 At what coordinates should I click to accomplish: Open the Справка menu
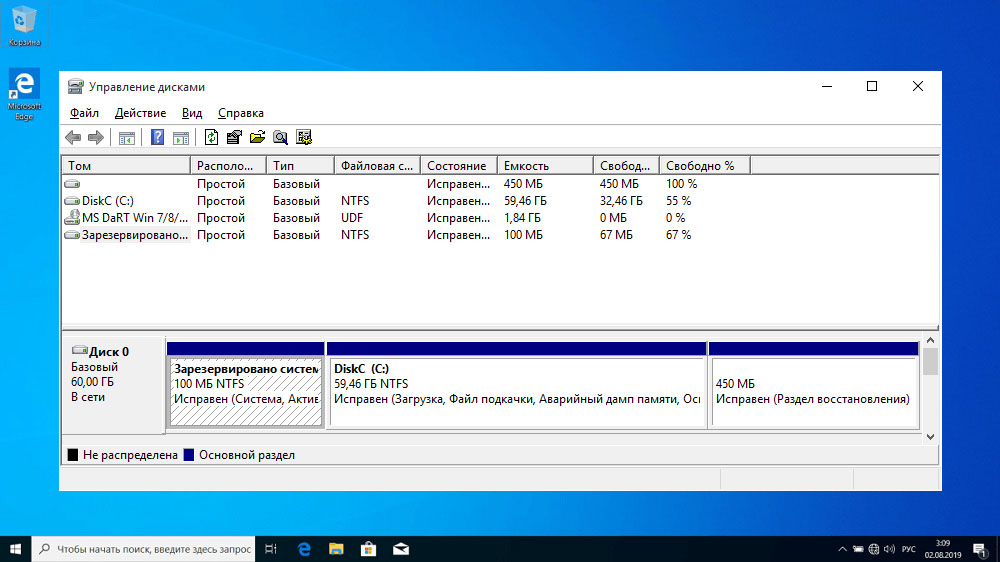click(x=240, y=113)
